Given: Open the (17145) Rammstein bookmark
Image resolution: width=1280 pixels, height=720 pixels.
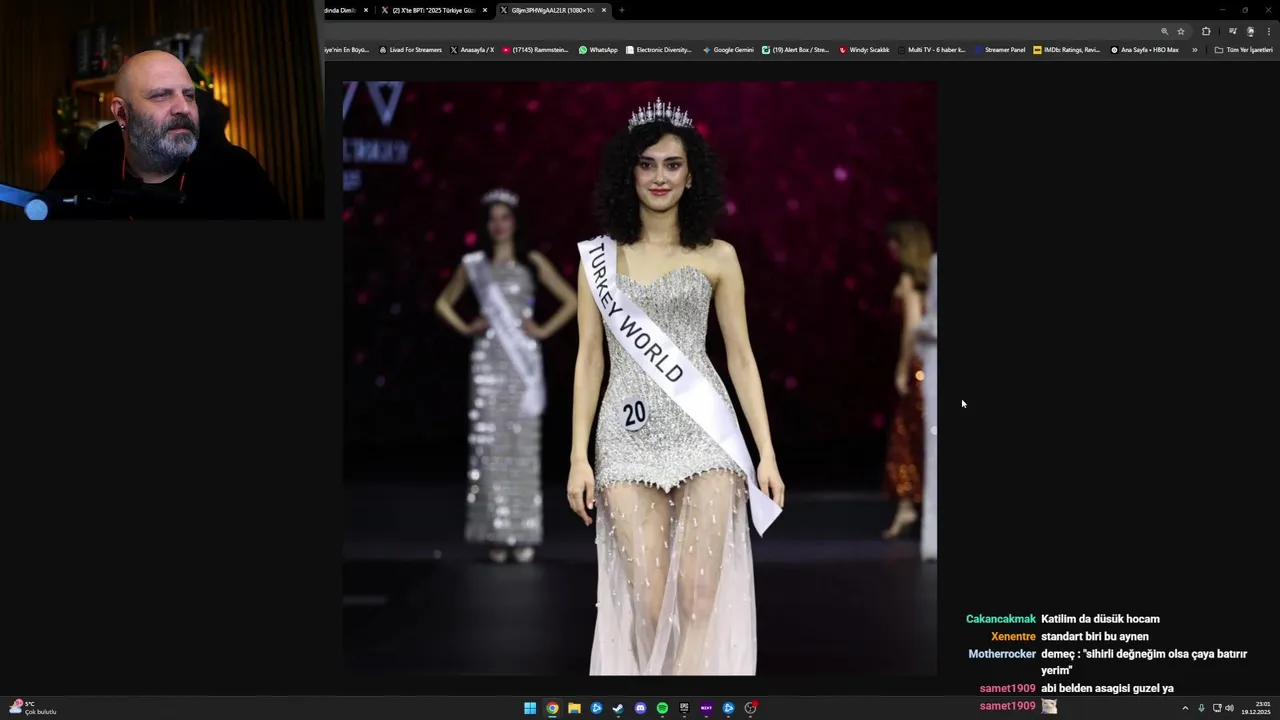Looking at the screenshot, I should click(x=535, y=49).
